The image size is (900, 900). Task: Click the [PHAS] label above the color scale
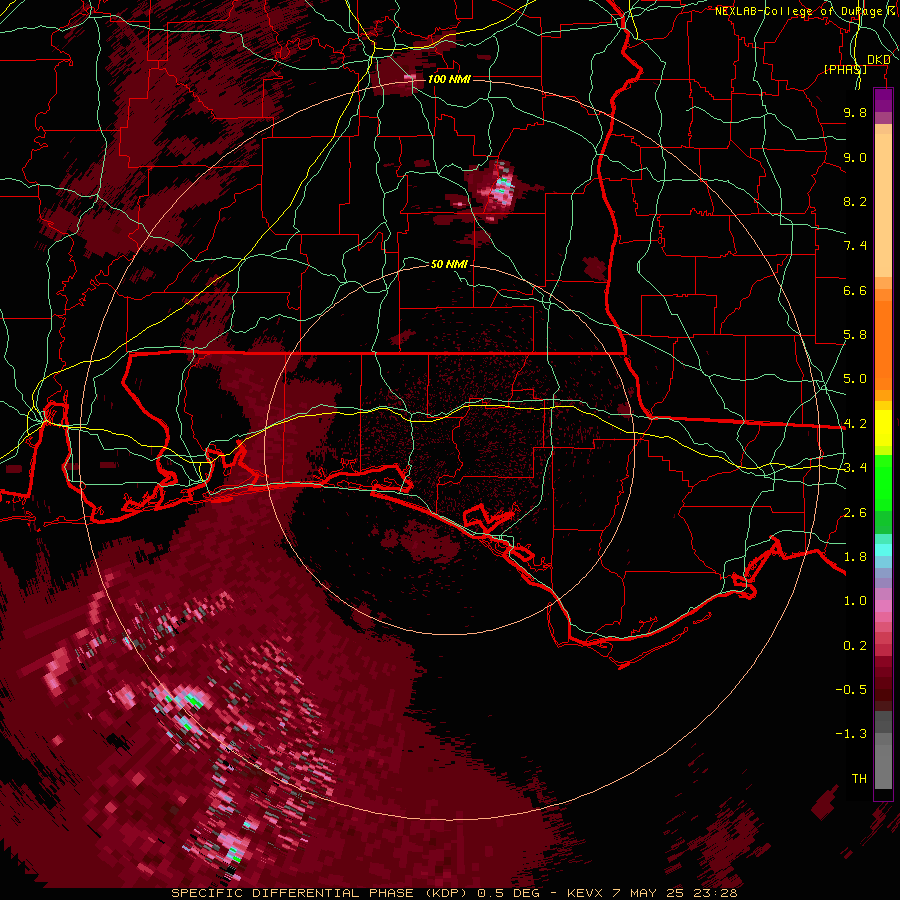pyautogui.click(x=845, y=69)
